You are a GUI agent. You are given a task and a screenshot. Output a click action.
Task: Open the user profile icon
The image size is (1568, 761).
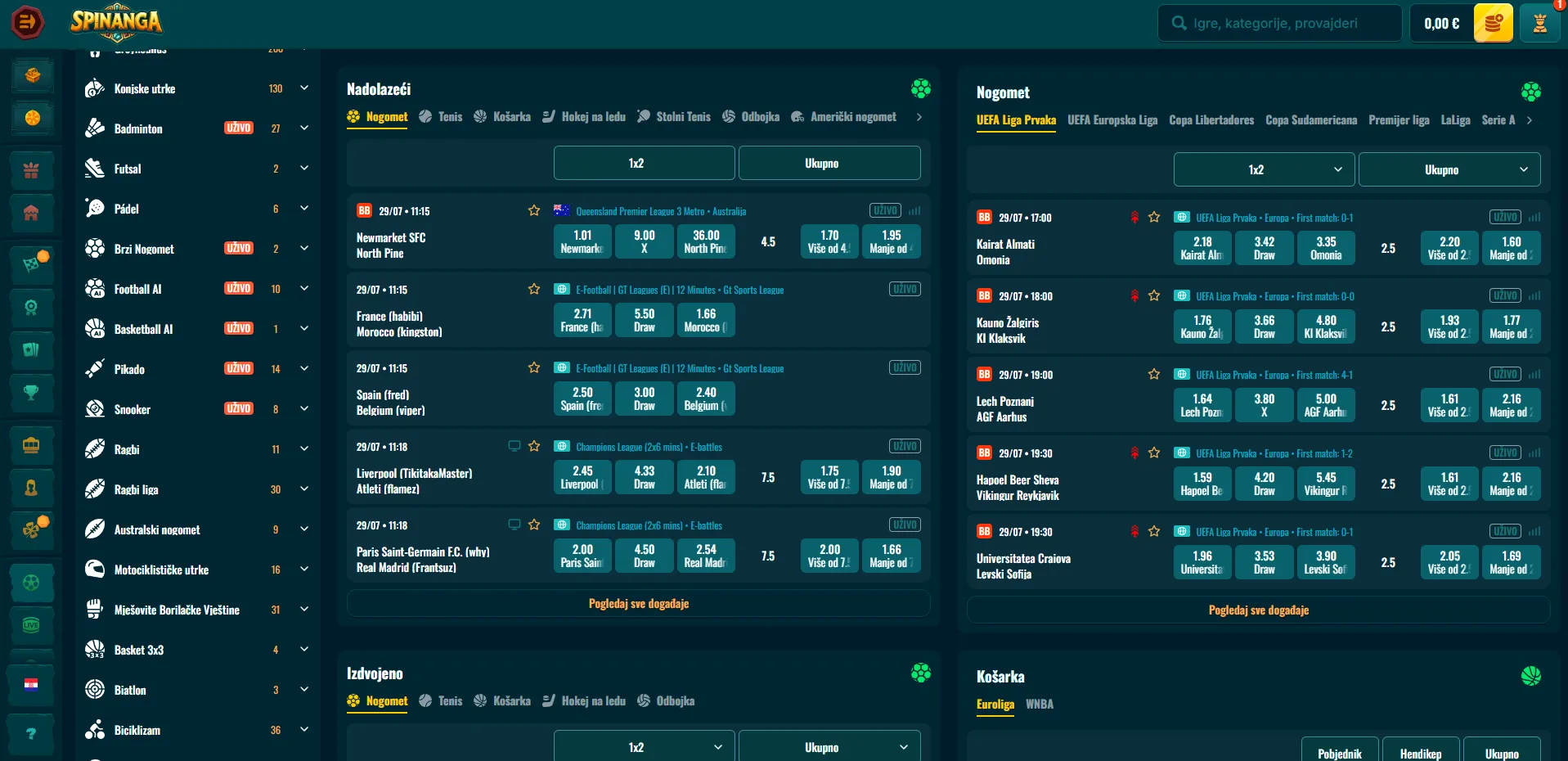click(x=1539, y=23)
